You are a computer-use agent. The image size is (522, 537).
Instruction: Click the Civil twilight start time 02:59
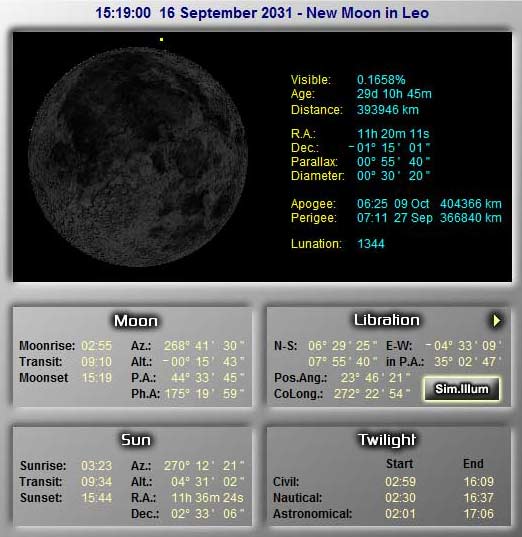400,482
